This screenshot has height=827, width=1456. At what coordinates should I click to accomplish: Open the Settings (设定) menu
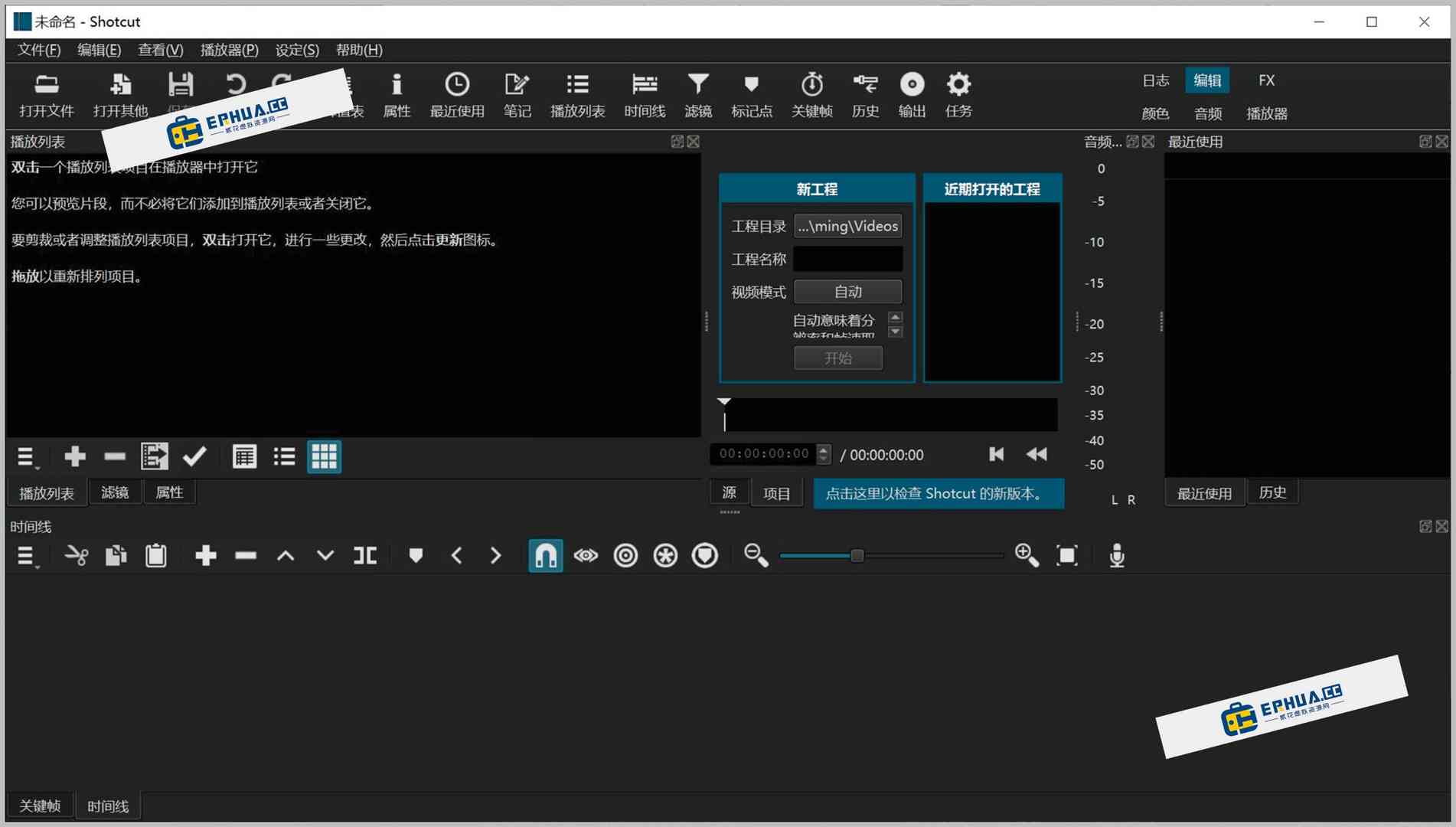(x=295, y=50)
